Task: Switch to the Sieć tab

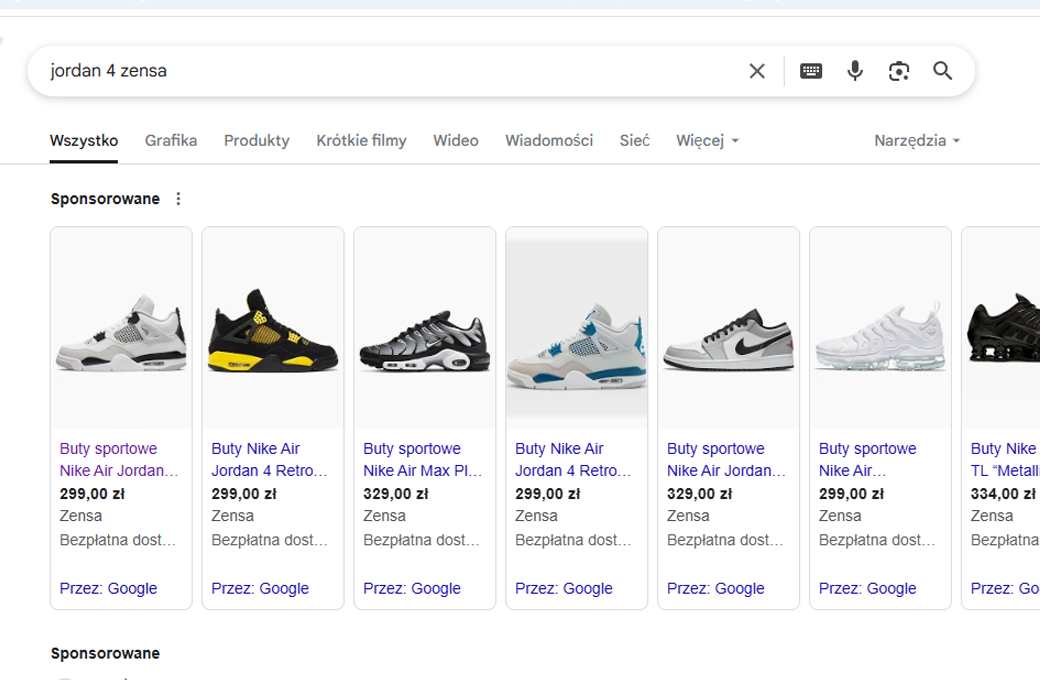Action: click(x=635, y=141)
